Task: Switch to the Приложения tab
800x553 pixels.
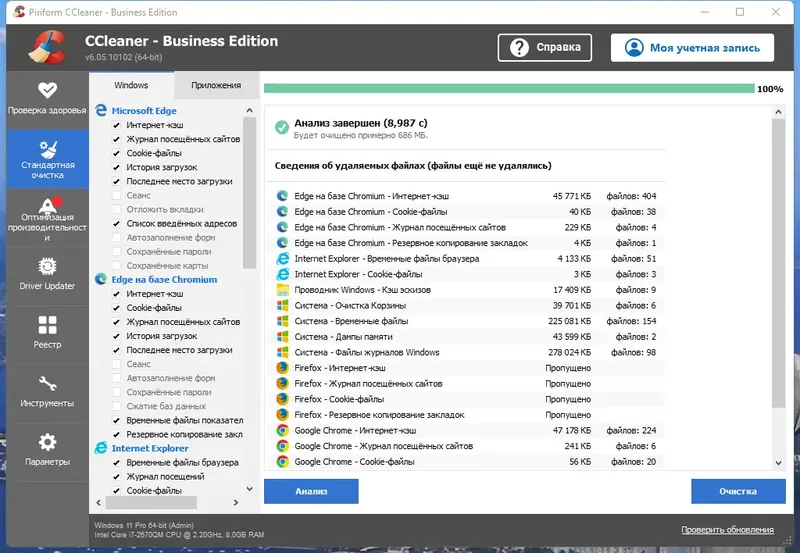Action: 216,85
